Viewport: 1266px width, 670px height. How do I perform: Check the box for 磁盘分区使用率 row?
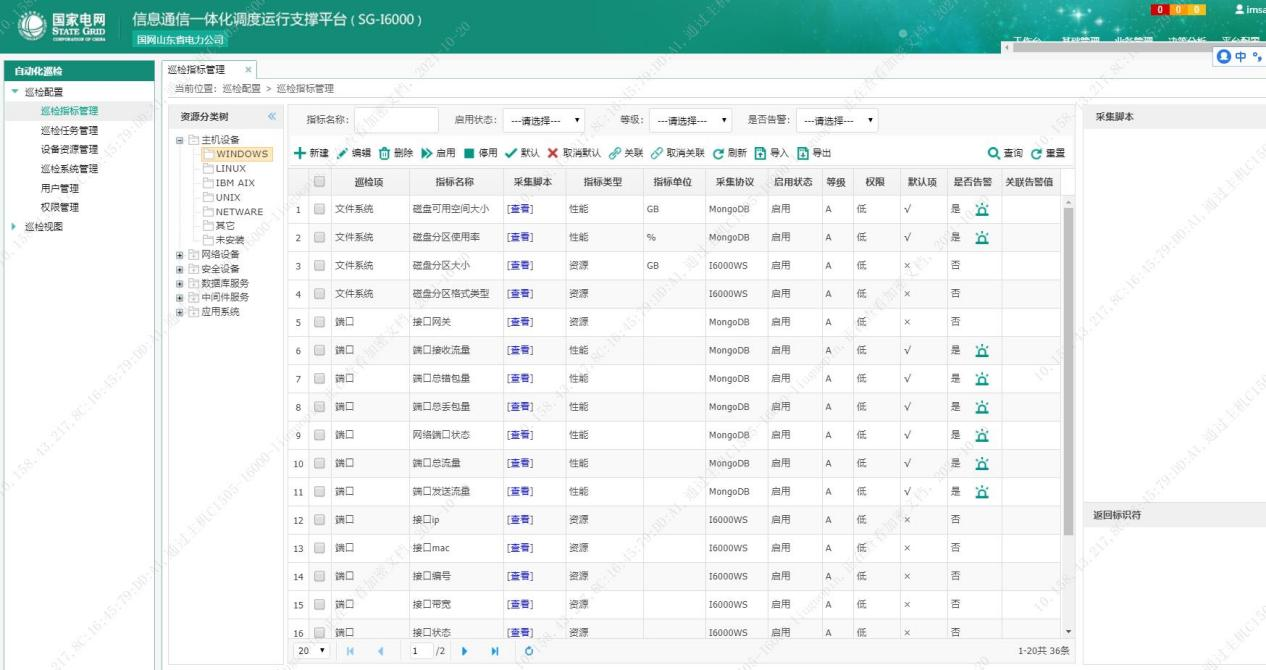320,238
